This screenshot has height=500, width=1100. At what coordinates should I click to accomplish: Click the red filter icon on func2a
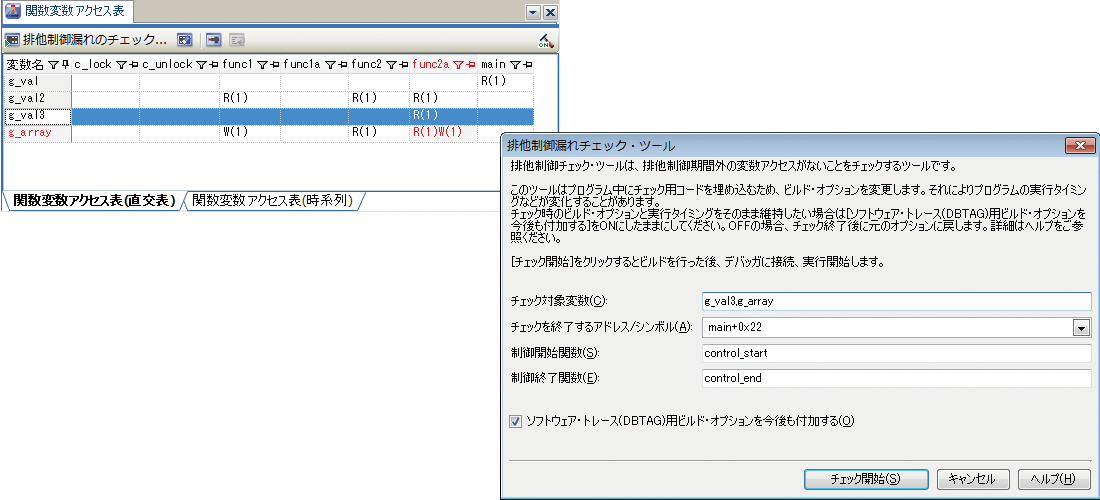[x=458, y=65]
